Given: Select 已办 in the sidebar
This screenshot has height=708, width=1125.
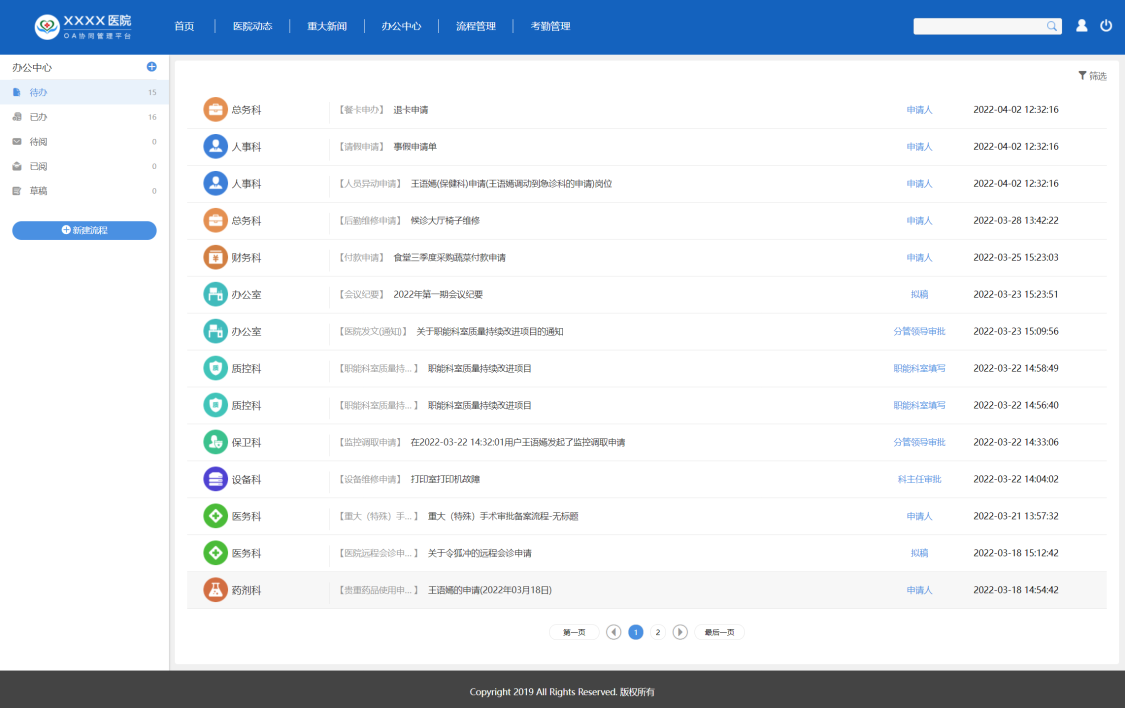Looking at the screenshot, I should coord(39,117).
